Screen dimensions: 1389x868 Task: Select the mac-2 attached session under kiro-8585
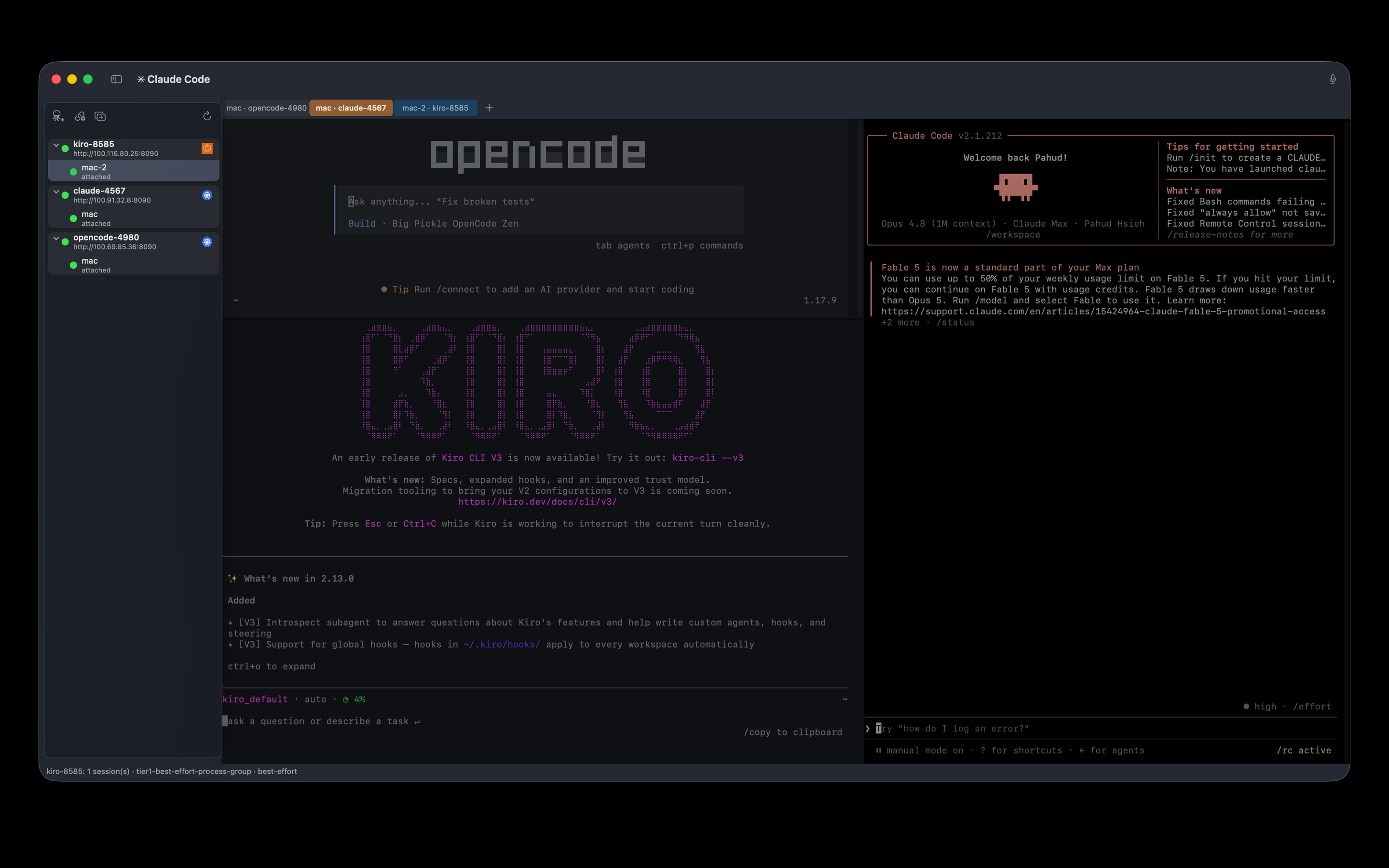pyautogui.click(x=134, y=171)
